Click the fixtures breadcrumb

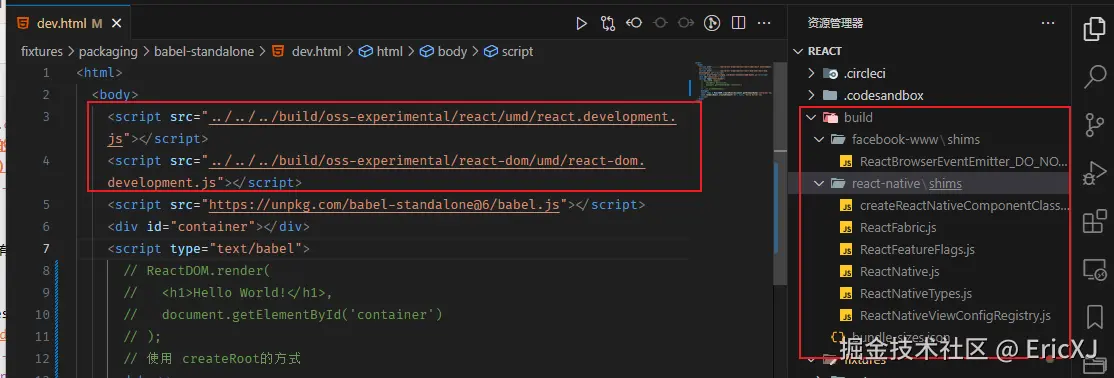42,51
